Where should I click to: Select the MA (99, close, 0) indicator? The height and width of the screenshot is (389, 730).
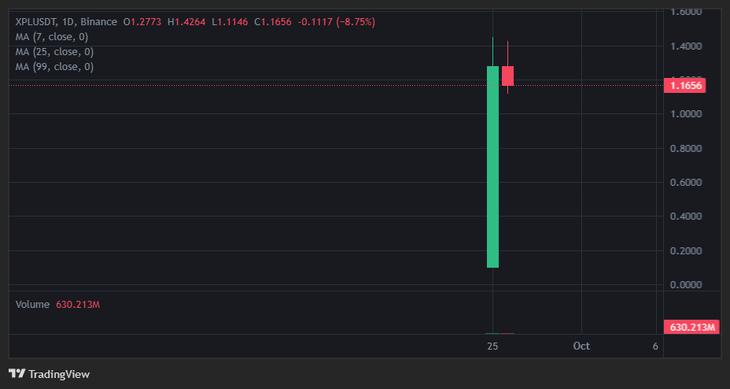click(x=54, y=67)
